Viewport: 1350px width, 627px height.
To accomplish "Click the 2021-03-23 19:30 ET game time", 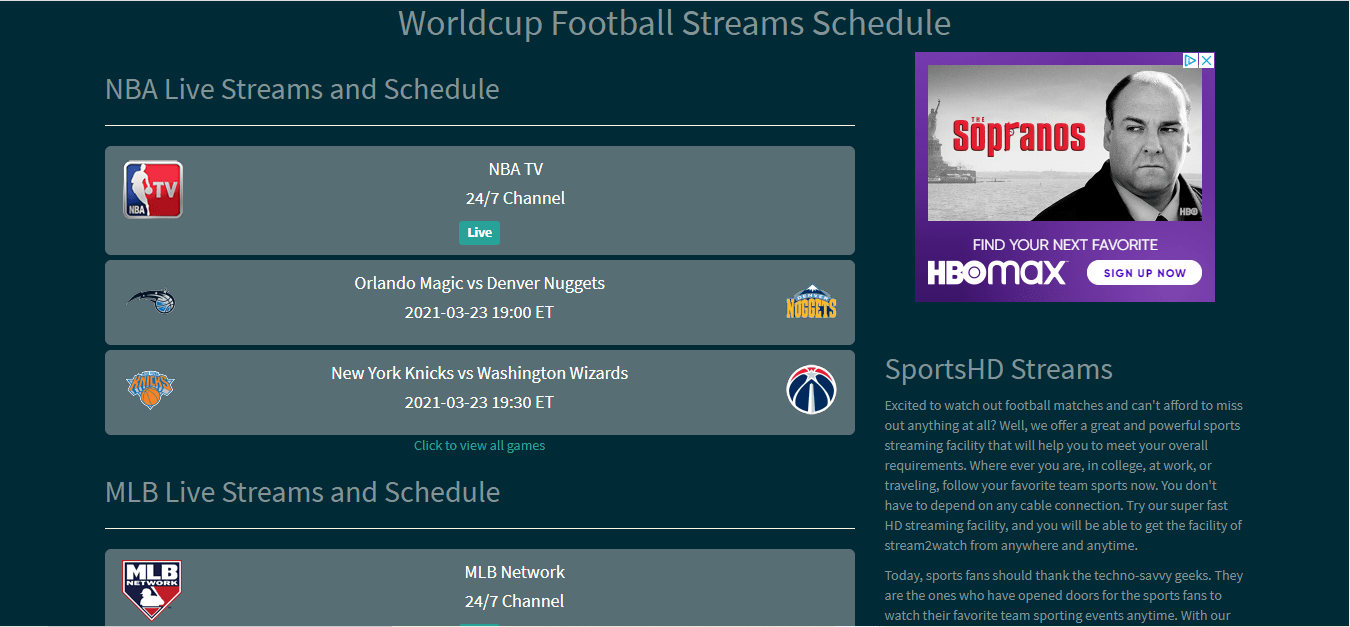I will [x=479, y=402].
